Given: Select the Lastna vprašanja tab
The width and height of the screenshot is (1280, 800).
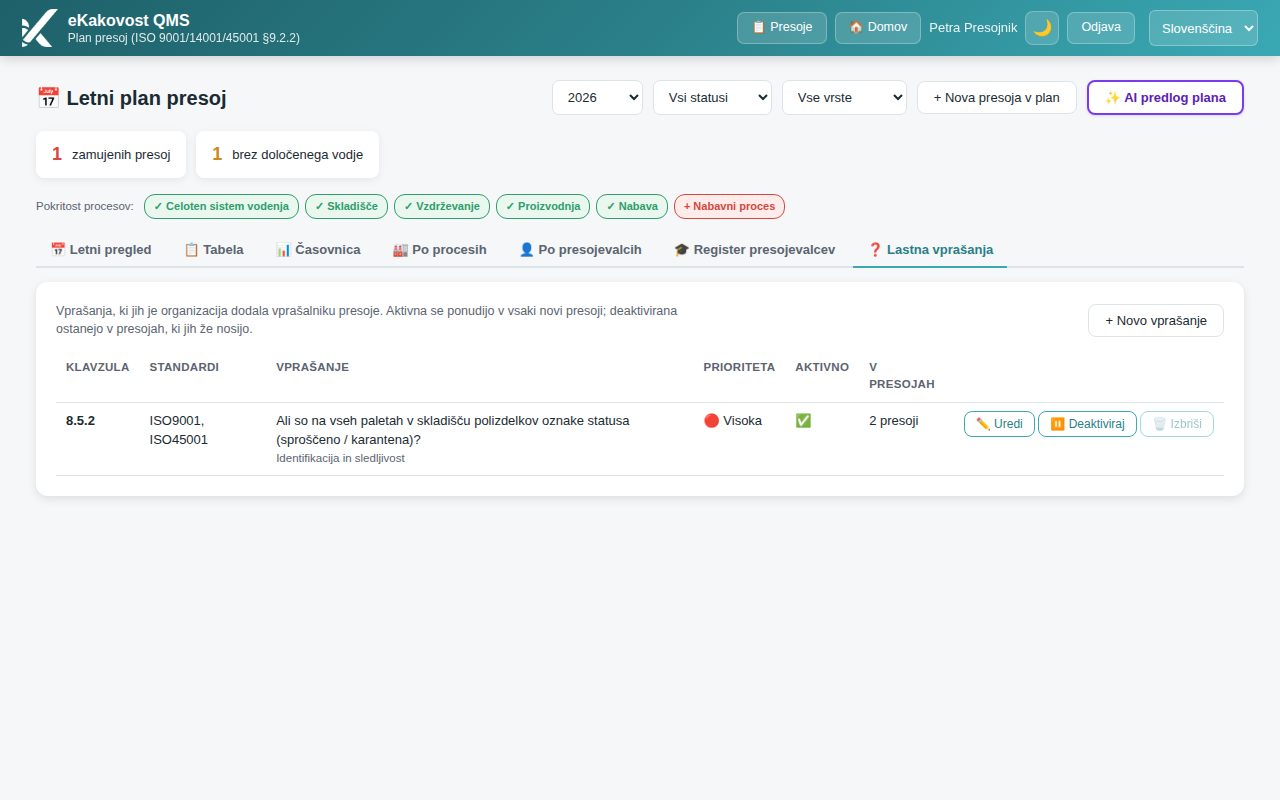Looking at the screenshot, I should [x=930, y=250].
